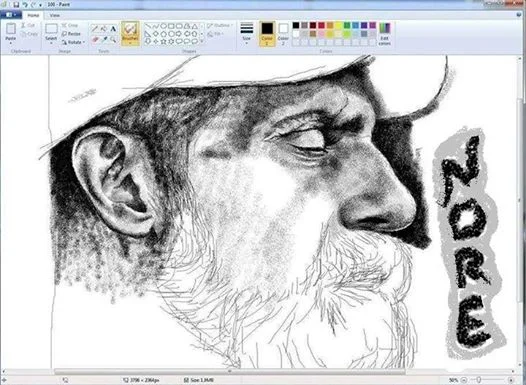Viewport: 526px width, 385px height.
Task: Click the Save icon in the title bar
Action: [x=16, y=5]
